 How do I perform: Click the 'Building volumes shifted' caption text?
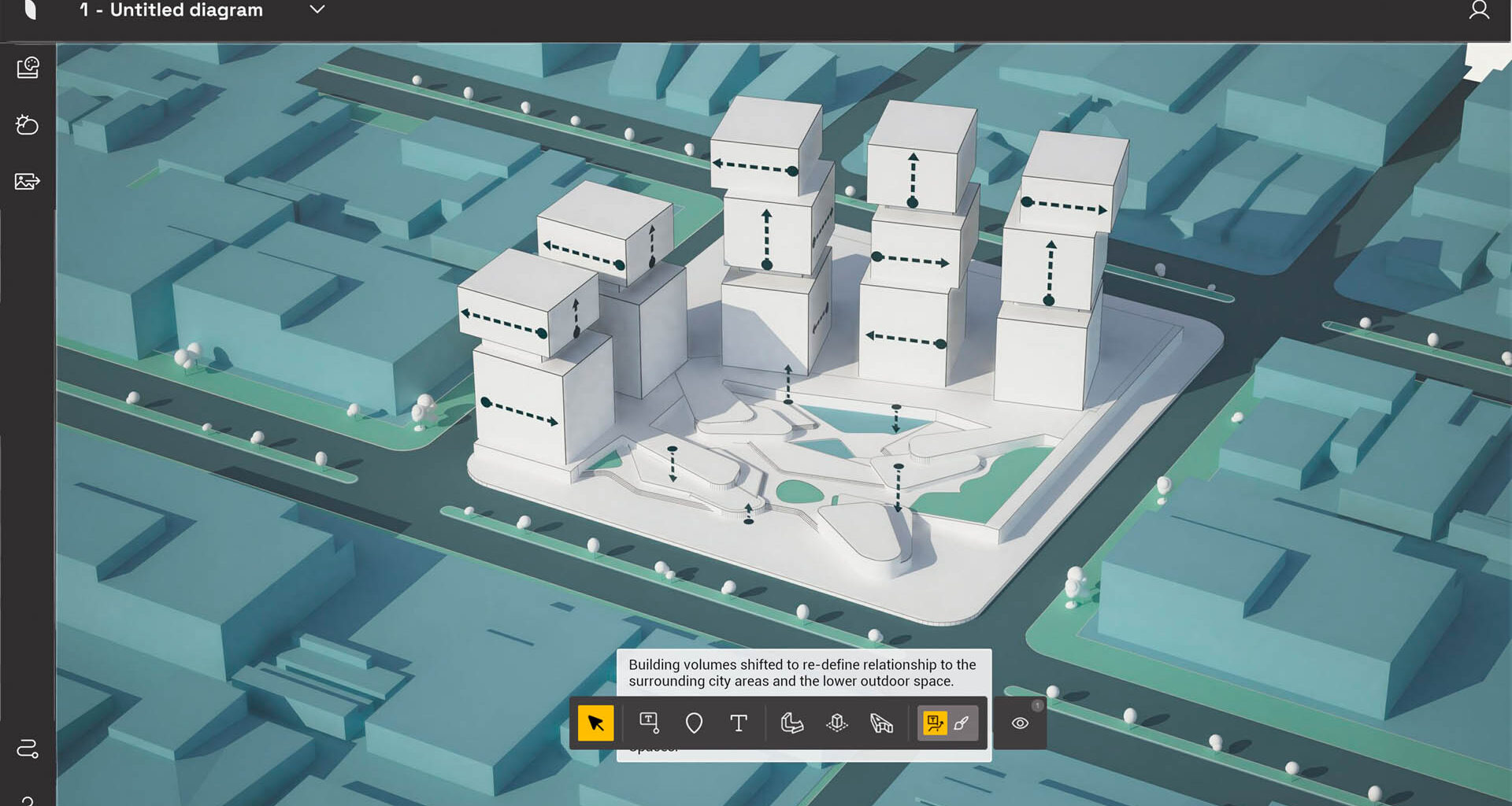pos(802,672)
